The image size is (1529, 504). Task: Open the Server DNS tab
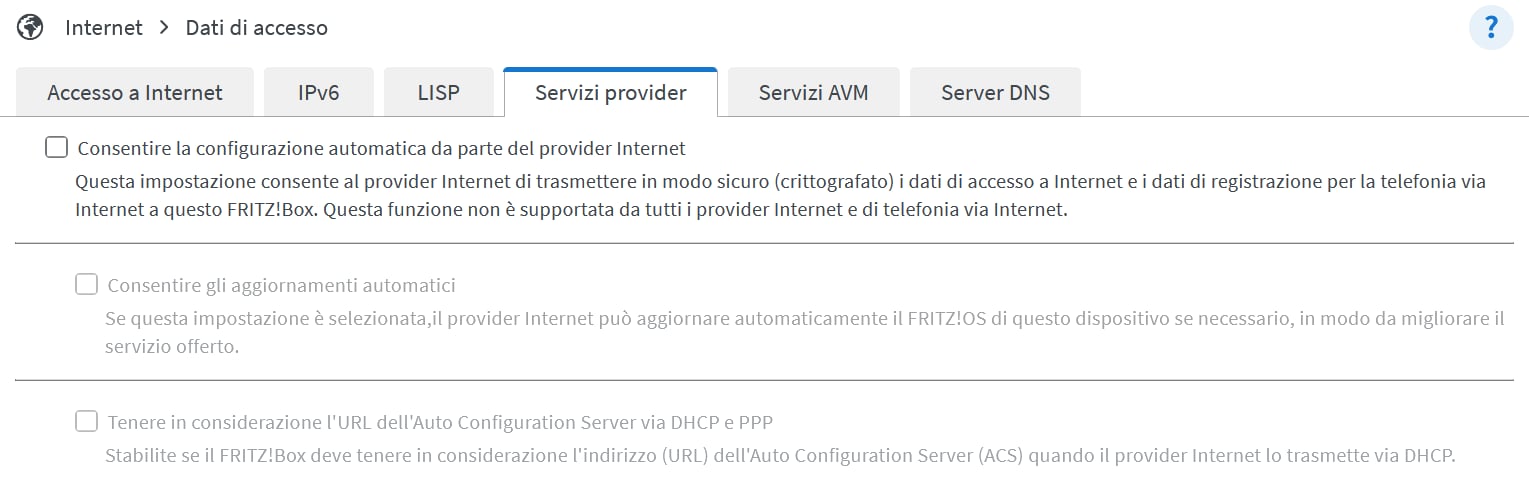pyautogui.click(x=995, y=93)
